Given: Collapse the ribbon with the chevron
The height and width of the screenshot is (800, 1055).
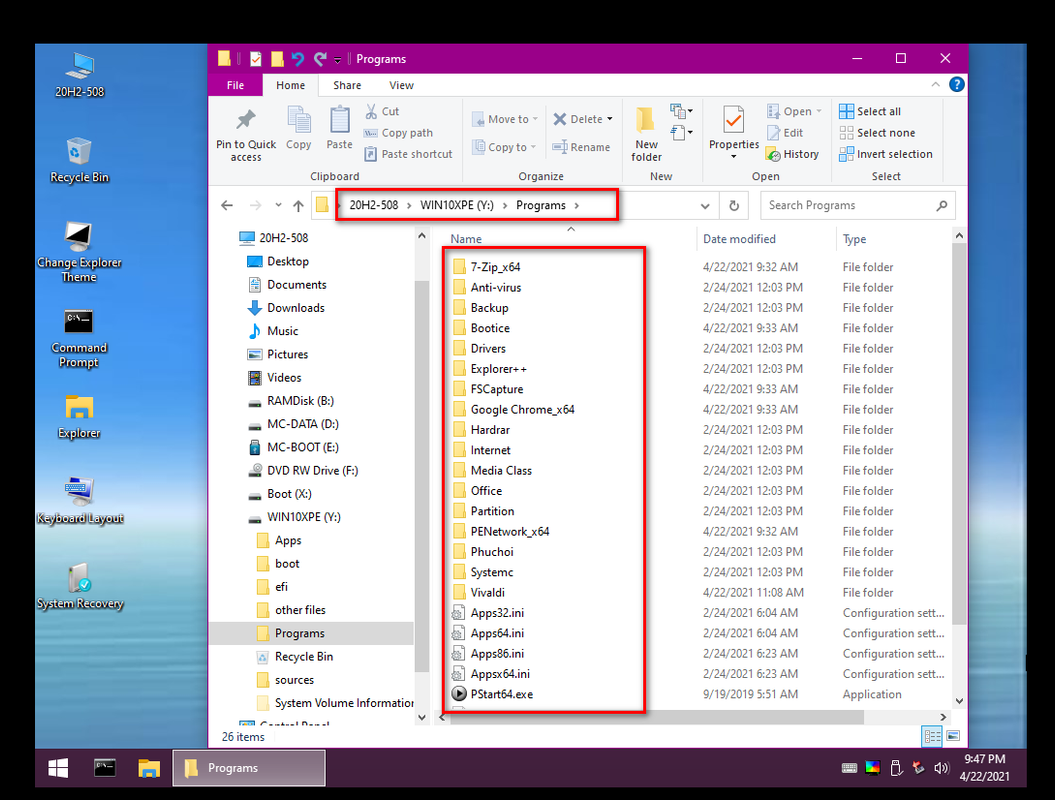Looking at the screenshot, I should click(x=935, y=84).
